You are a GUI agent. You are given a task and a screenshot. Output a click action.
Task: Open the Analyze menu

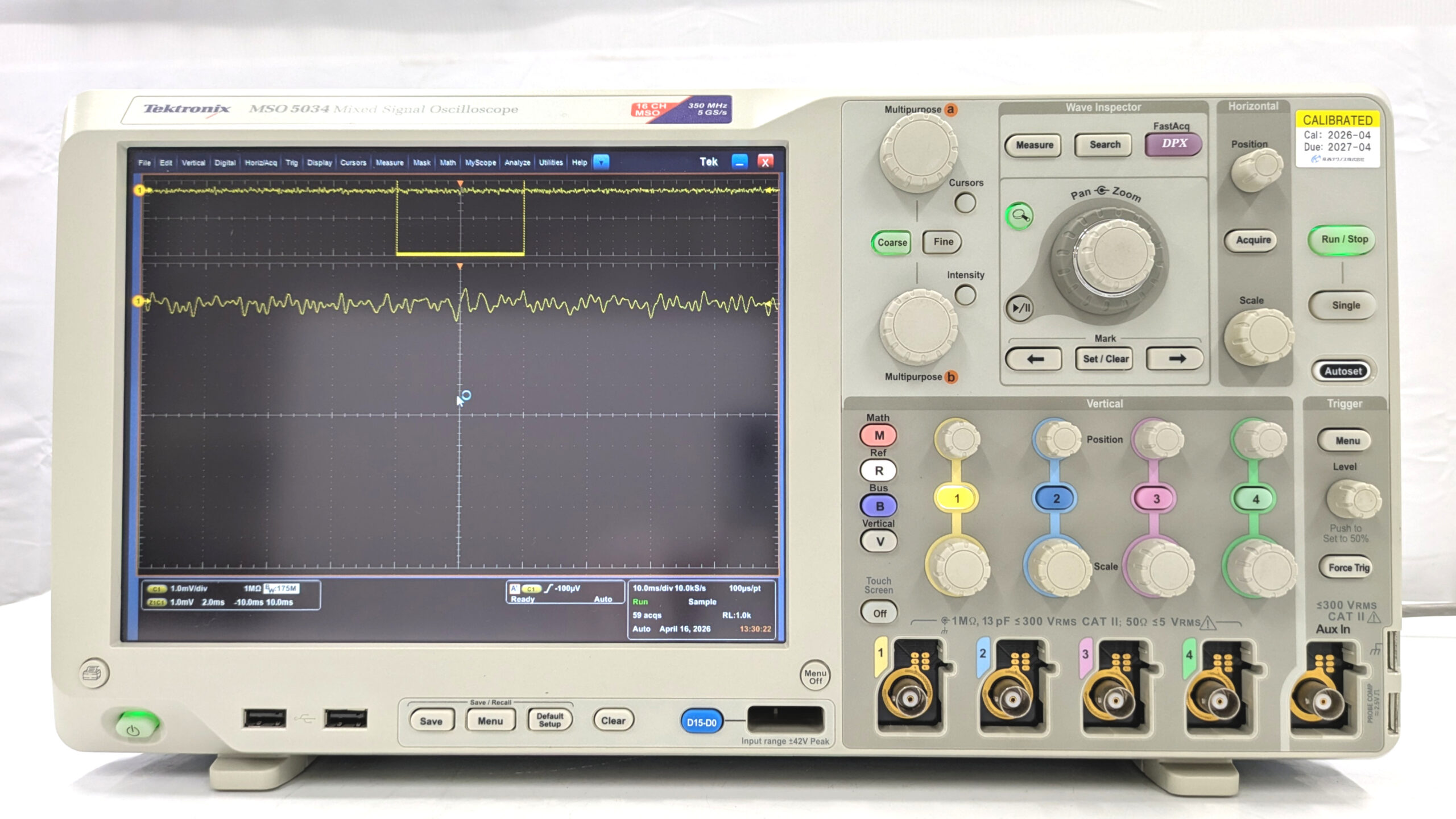[518, 163]
